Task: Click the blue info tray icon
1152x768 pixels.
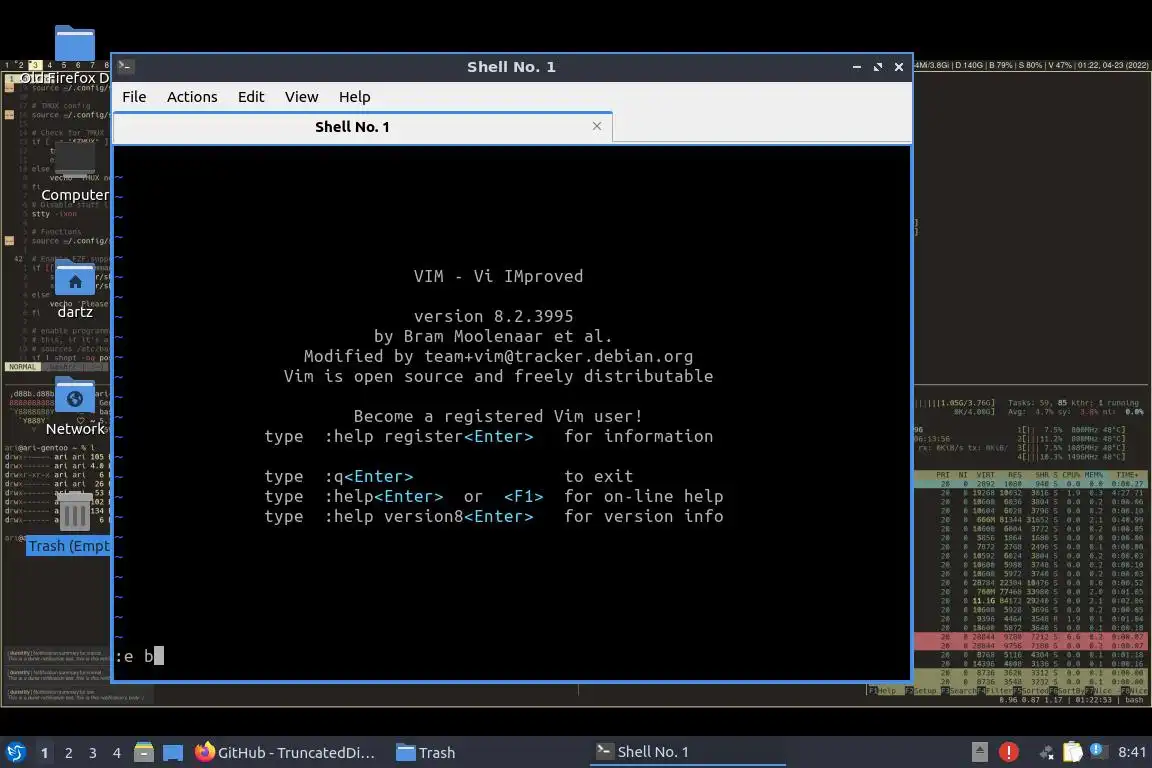Action: [1097, 750]
